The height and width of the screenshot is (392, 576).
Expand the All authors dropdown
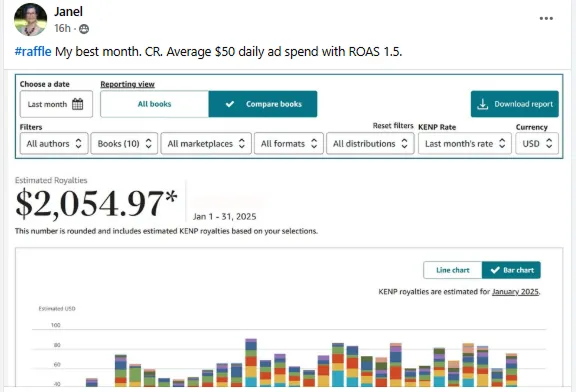coord(54,144)
